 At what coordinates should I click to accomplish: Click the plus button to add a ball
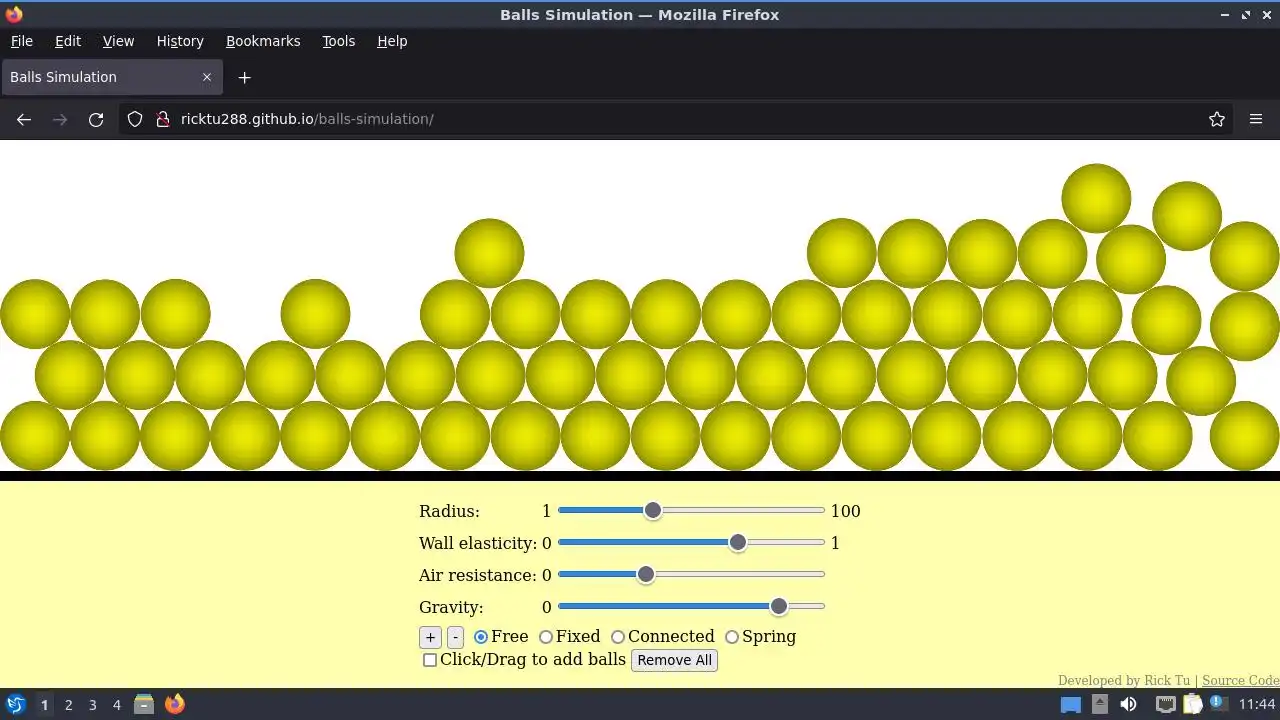pos(430,637)
